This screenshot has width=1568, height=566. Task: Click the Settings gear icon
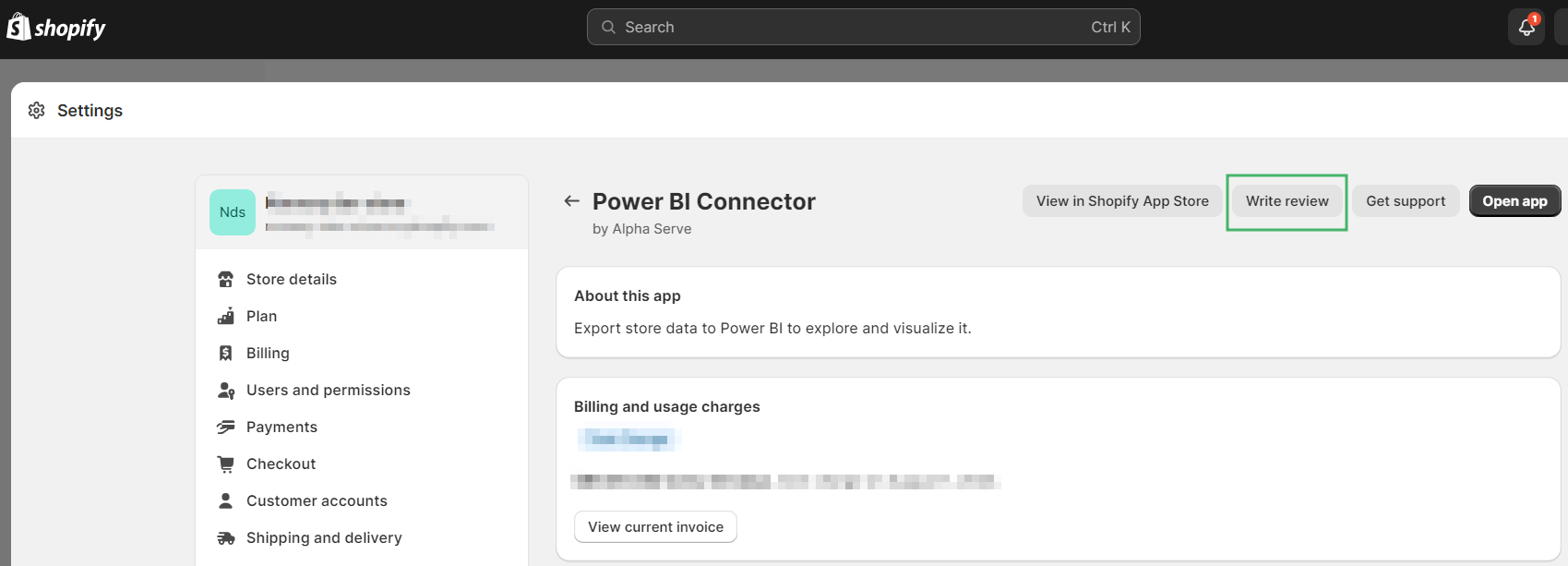pyautogui.click(x=37, y=111)
